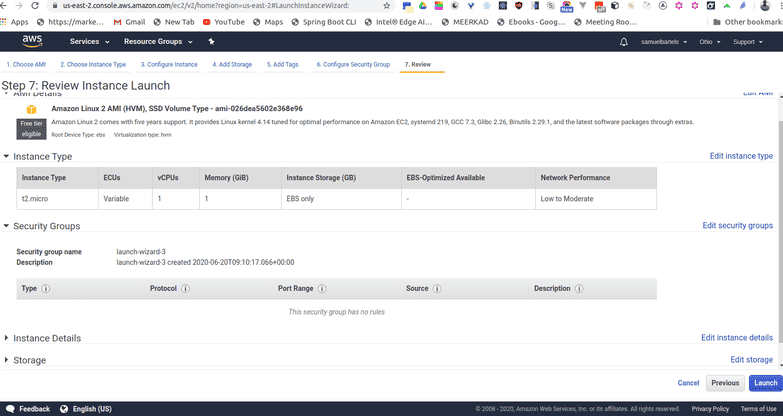
Task: Collapse the Security Groups section
Action: 6,226
